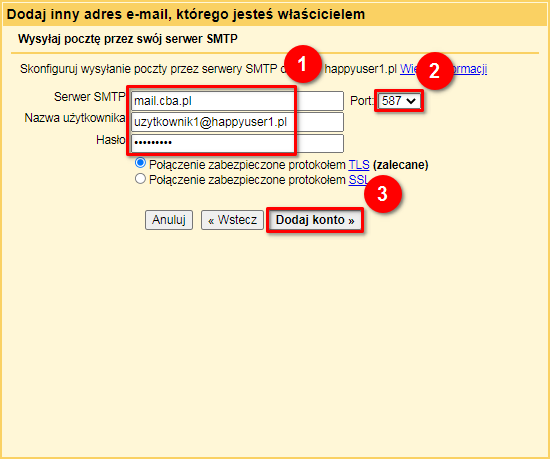Click the Serwer SMTP label text
The image size is (550, 459).
coord(89,97)
